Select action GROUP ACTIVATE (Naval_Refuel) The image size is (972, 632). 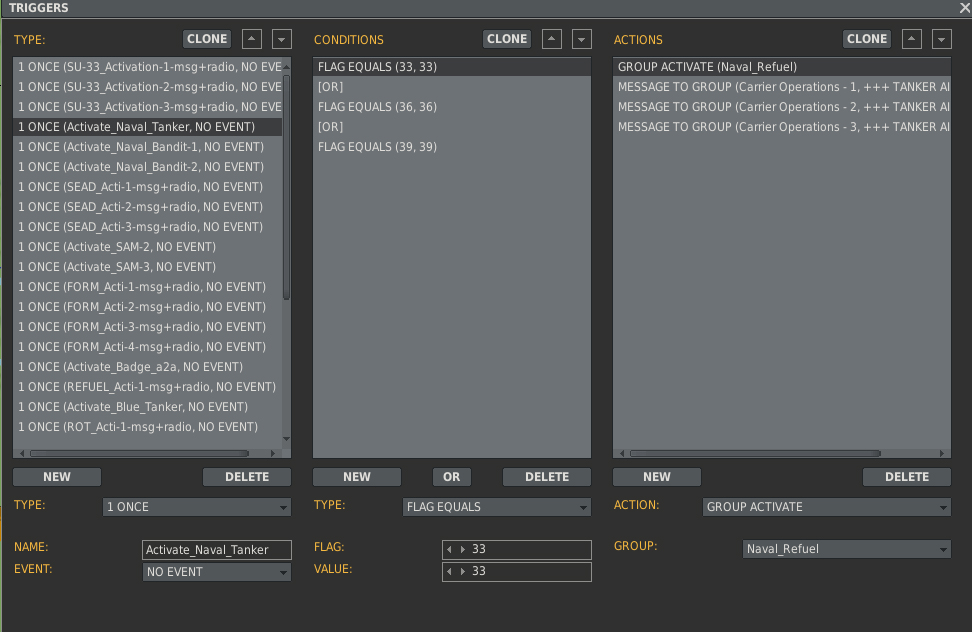[x=782, y=67]
